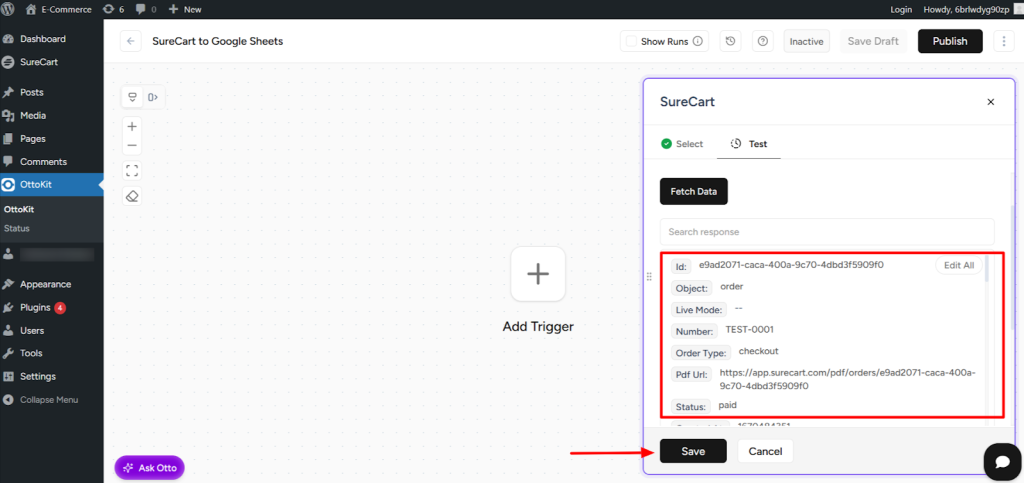
Task: Toggle the Show Runs checkbox
Action: point(630,41)
